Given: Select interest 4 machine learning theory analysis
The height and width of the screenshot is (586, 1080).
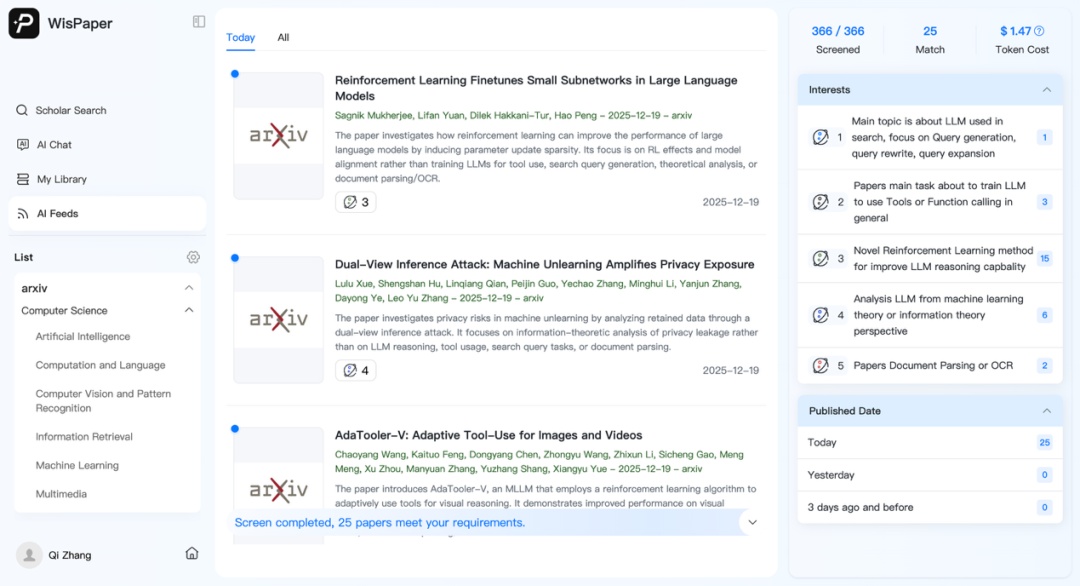Looking at the screenshot, I should (x=930, y=315).
